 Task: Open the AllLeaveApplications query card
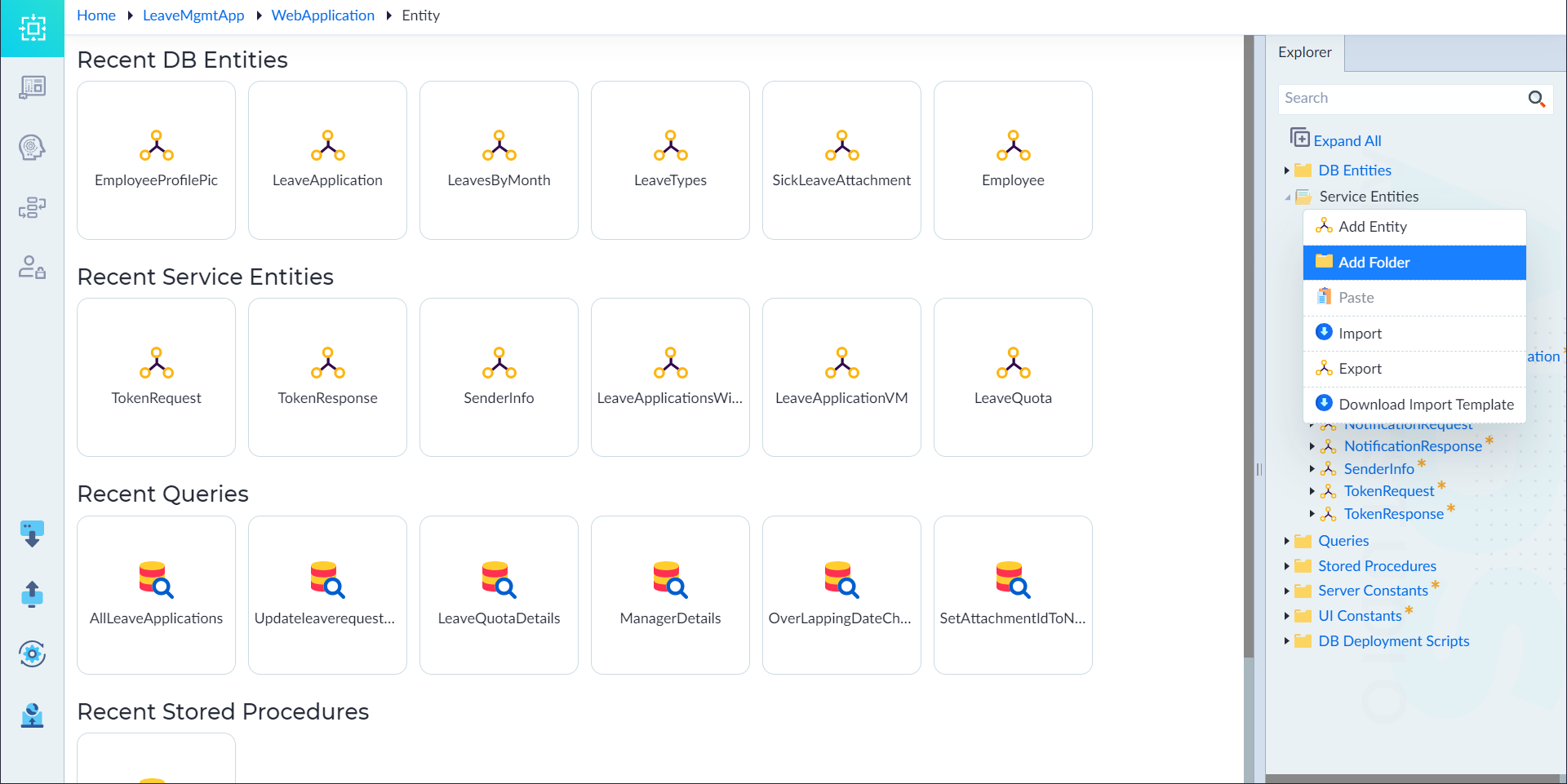click(156, 595)
